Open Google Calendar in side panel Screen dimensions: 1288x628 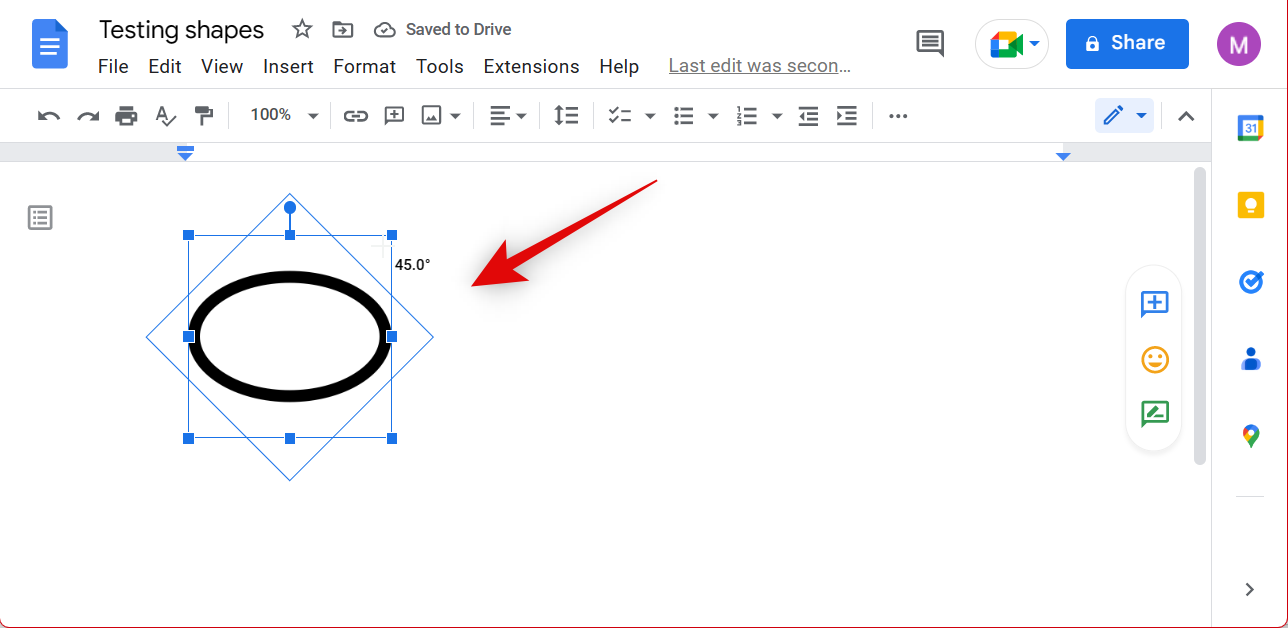point(1250,128)
